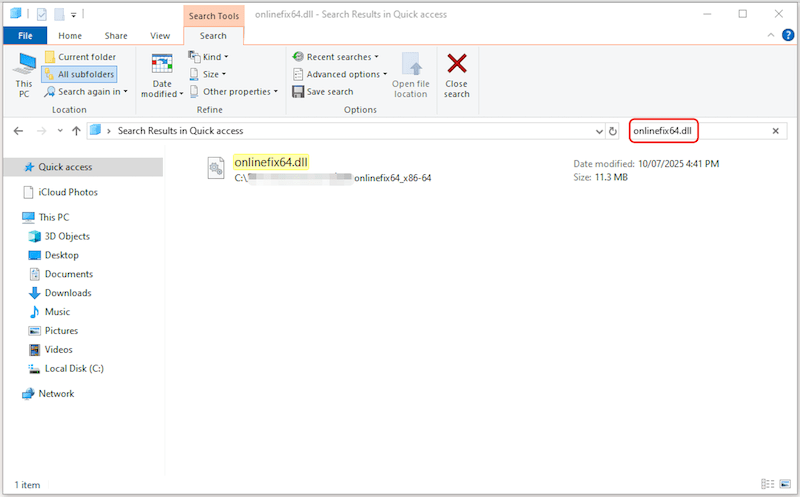Open the help question mark icon
The width and height of the screenshot is (800, 497).
pyautogui.click(x=788, y=36)
